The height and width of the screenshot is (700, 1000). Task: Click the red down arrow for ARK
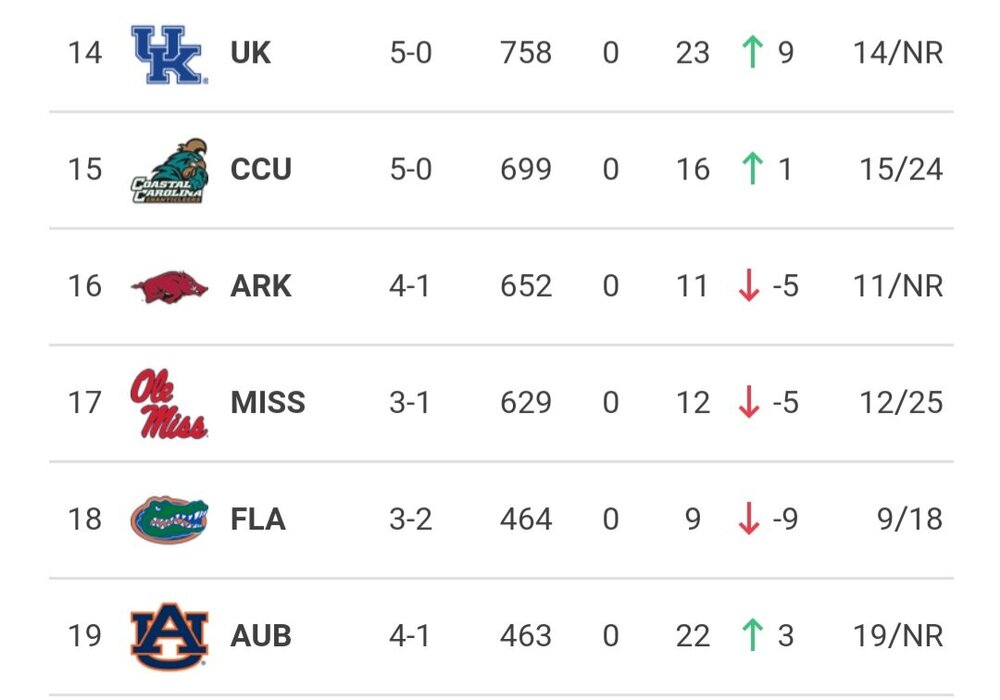click(x=749, y=287)
